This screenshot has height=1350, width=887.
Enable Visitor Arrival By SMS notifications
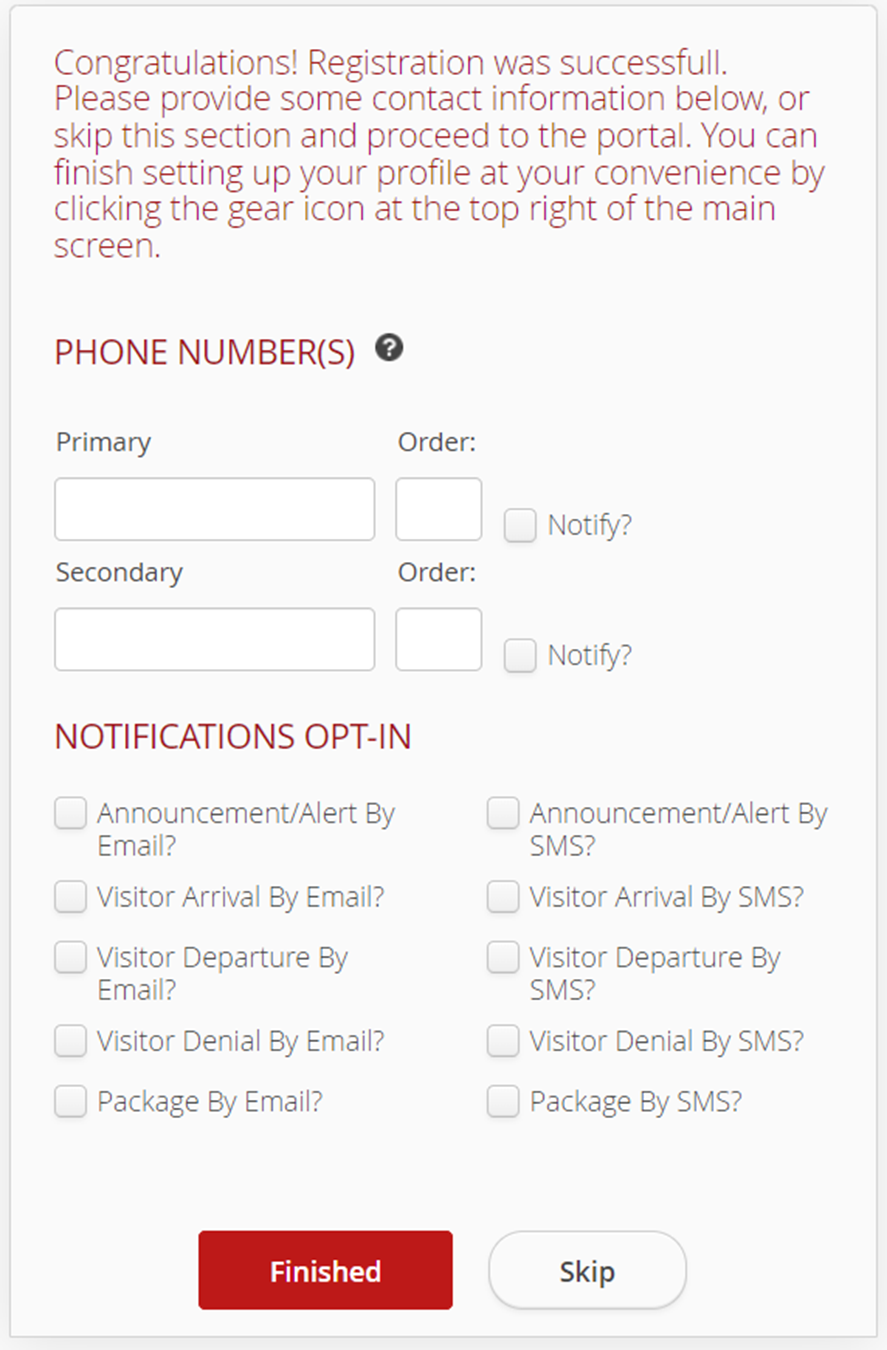[503, 897]
